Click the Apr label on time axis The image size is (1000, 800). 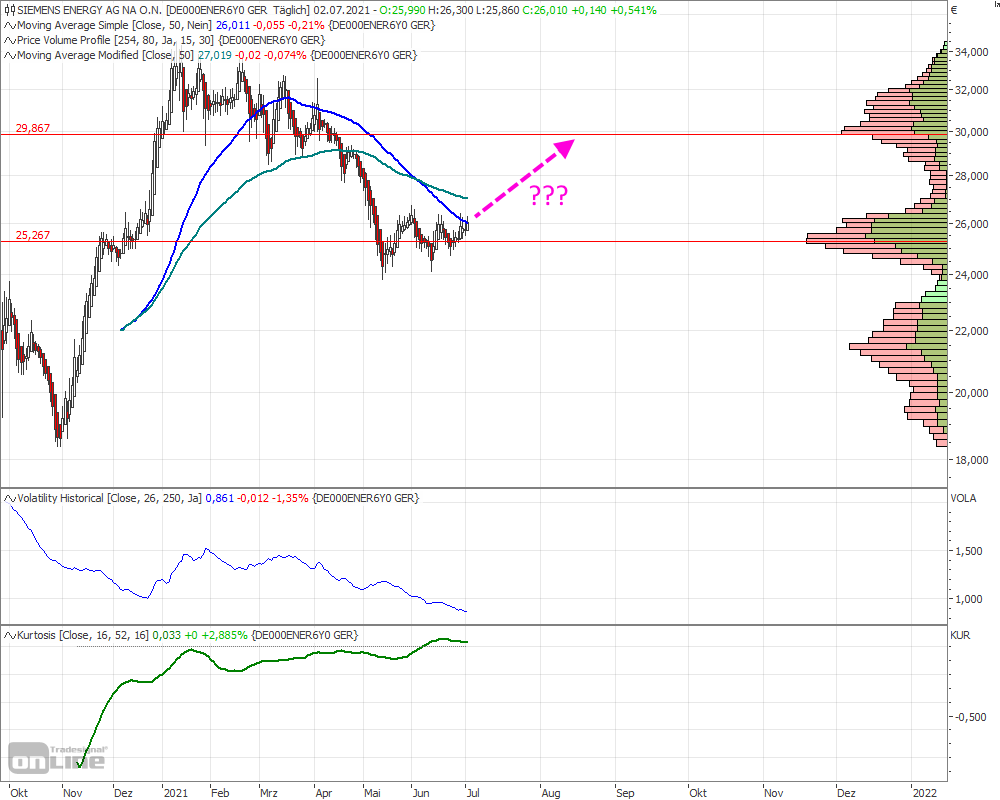pos(324,793)
